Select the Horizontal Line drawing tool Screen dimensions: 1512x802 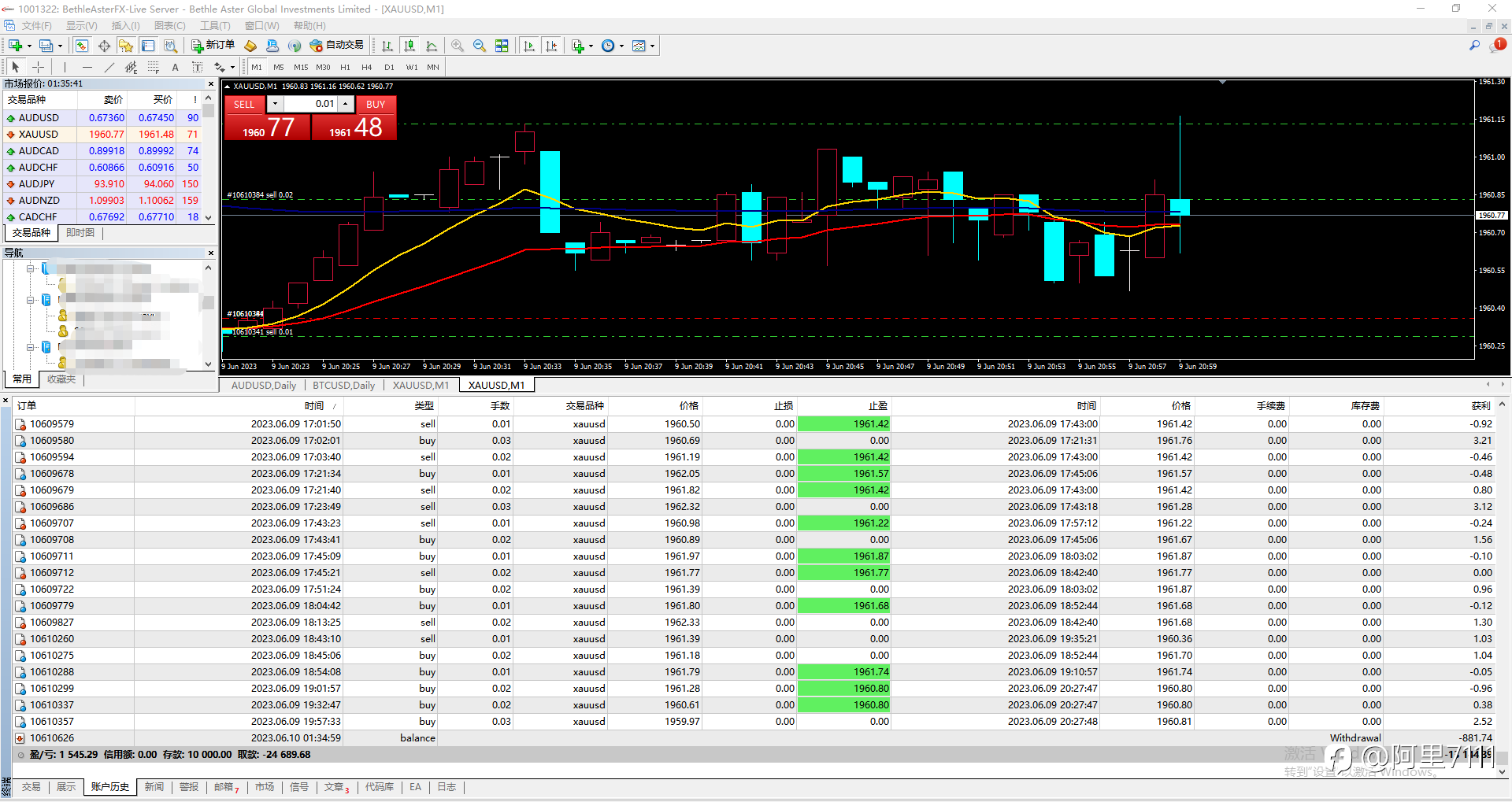[x=87, y=67]
